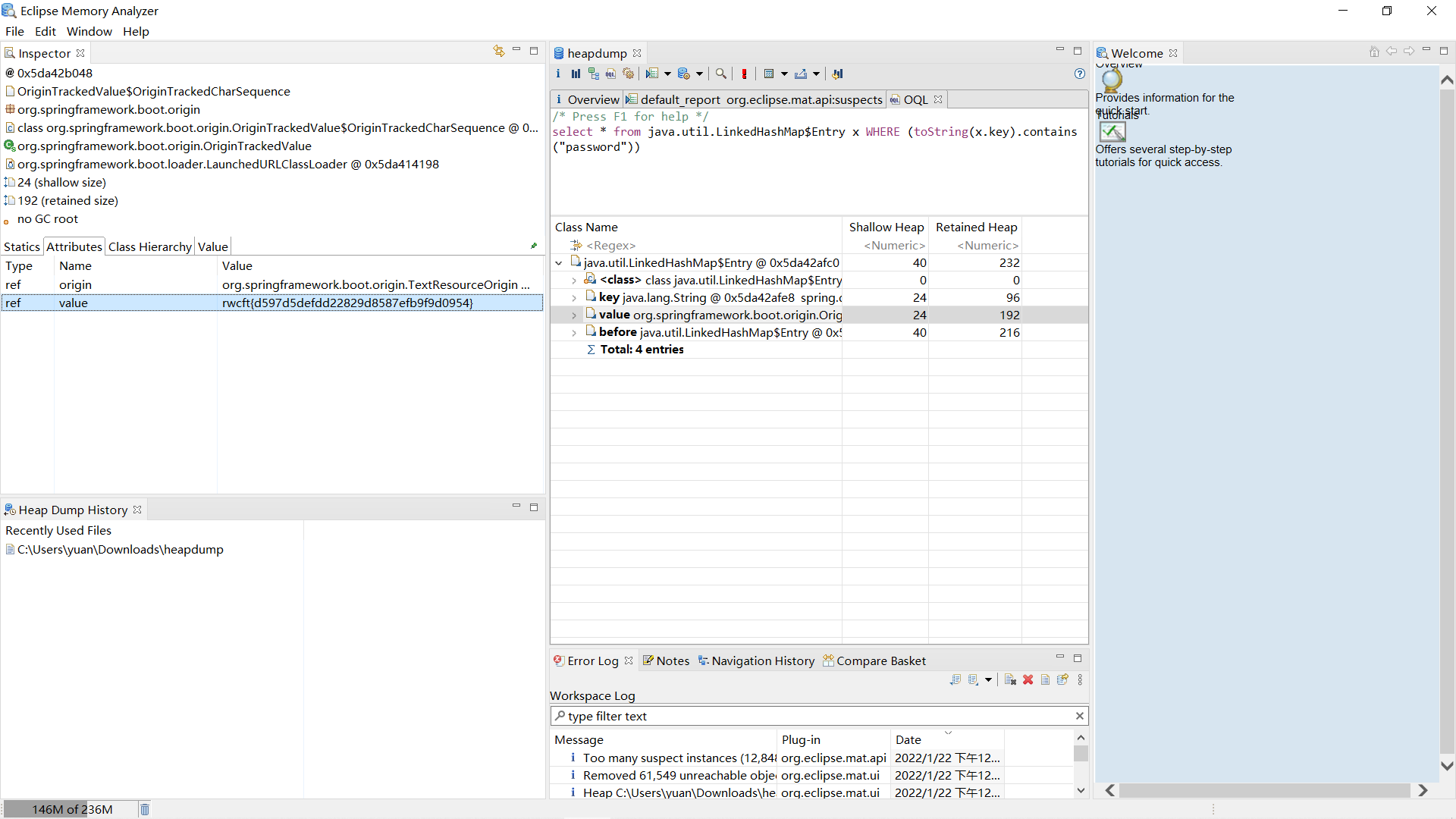Switch to default_report suspects tab

755,99
